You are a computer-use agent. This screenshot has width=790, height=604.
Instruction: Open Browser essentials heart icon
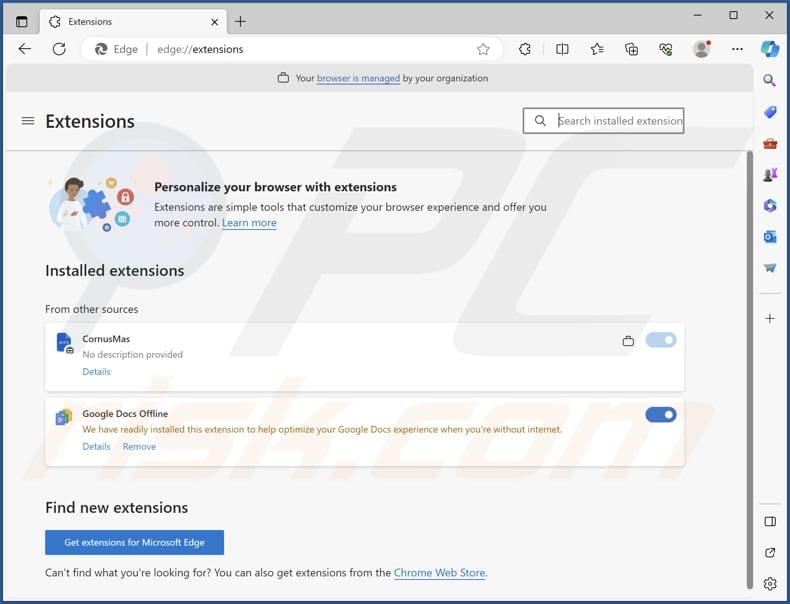pyautogui.click(x=666, y=49)
